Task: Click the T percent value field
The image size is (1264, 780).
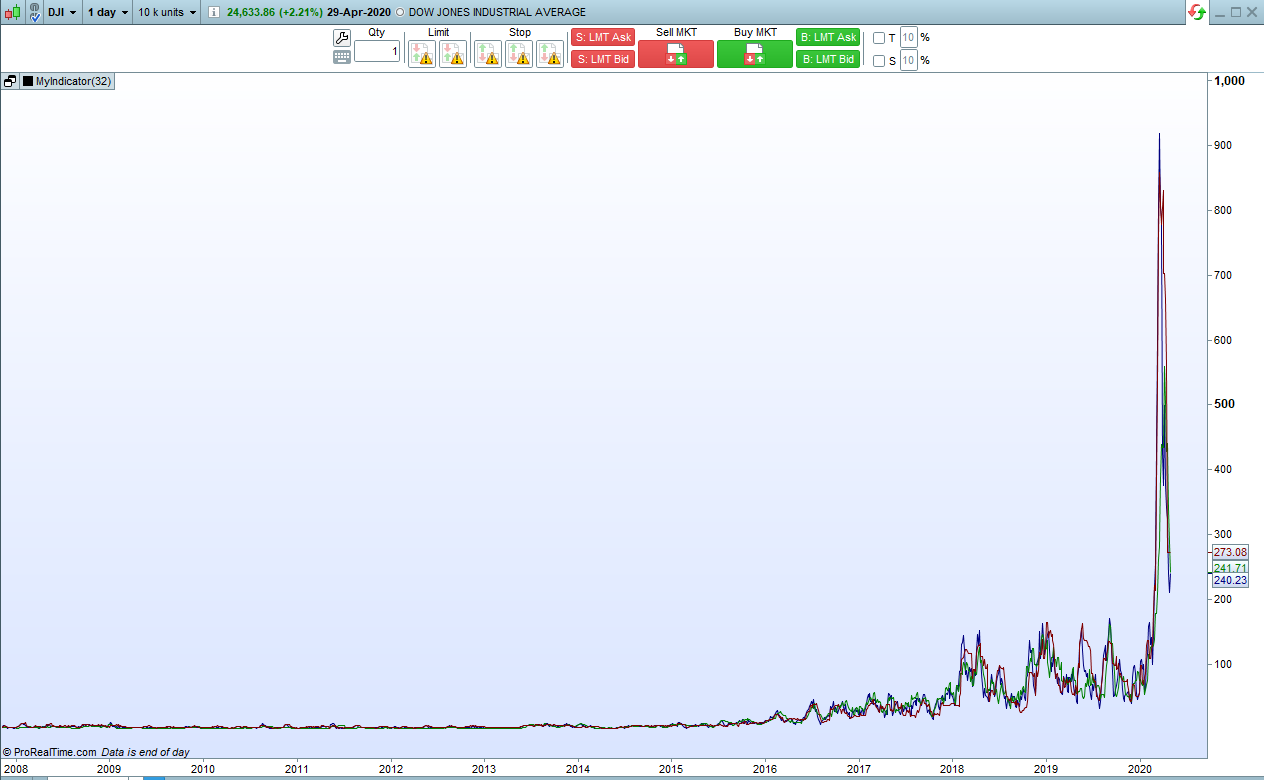Action: (x=909, y=38)
